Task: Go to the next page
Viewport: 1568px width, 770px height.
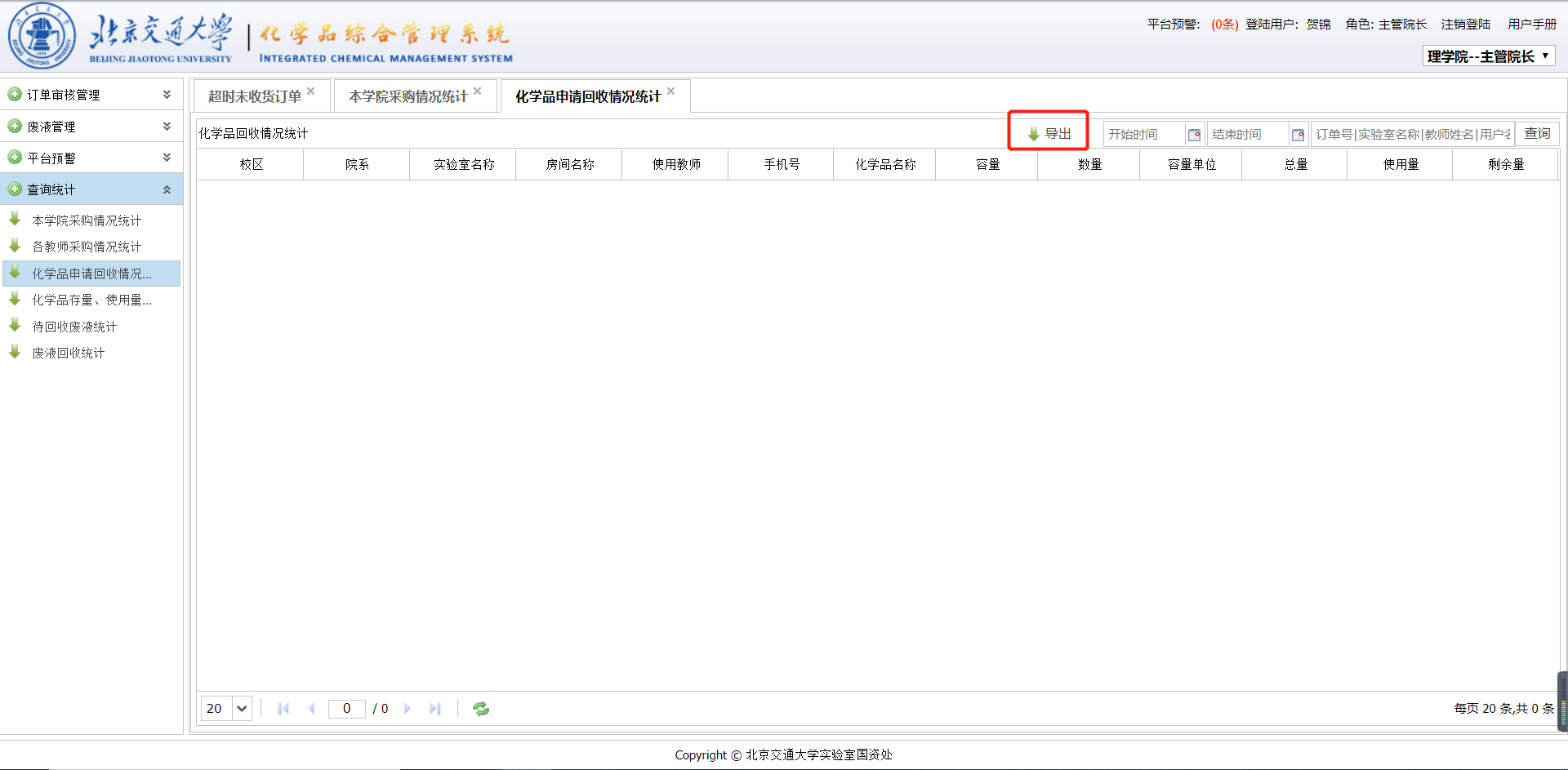Action: pos(408,709)
